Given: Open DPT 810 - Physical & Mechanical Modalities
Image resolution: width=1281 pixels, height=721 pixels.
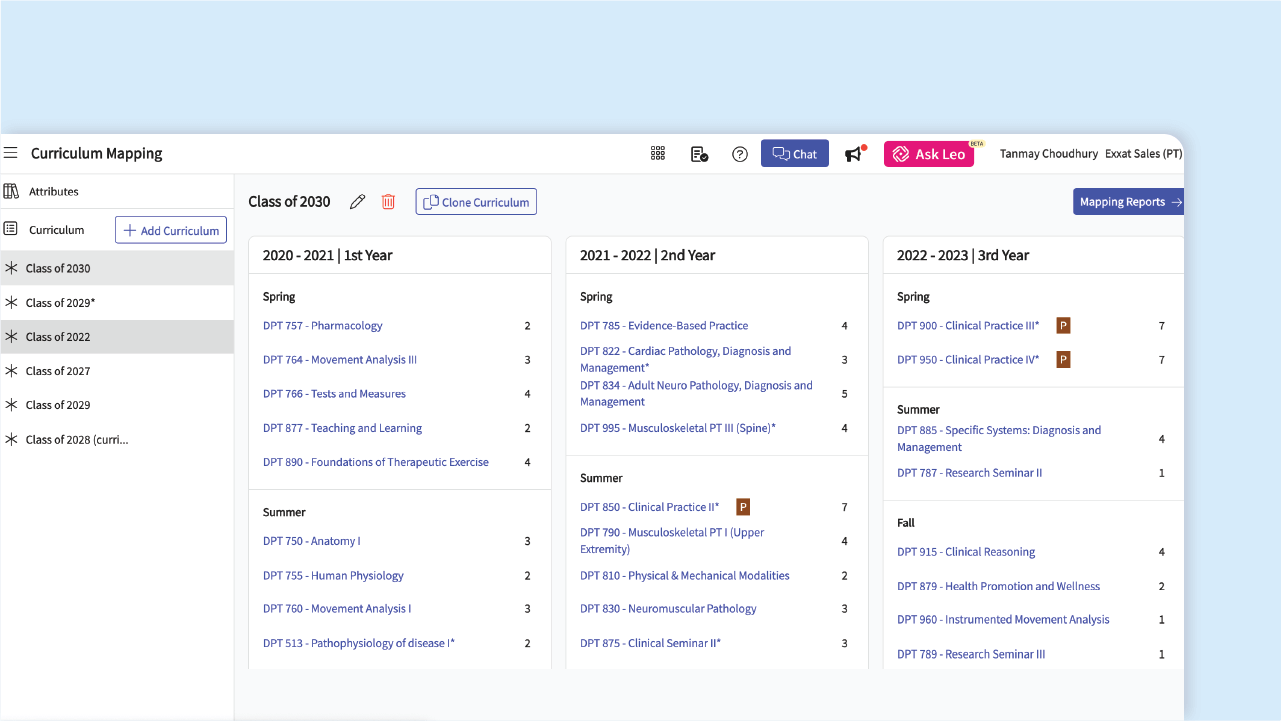Looking at the screenshot, I should click(685, 575).
